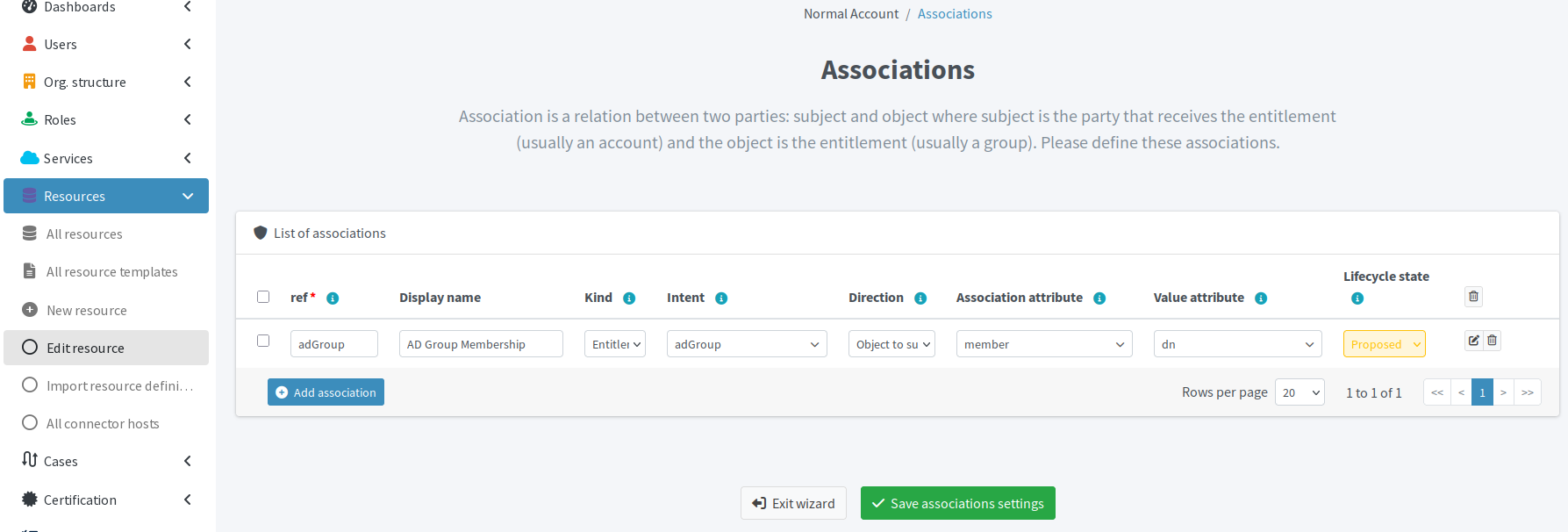Click the shield icon beside List of associations

click(x=260, y=233)
